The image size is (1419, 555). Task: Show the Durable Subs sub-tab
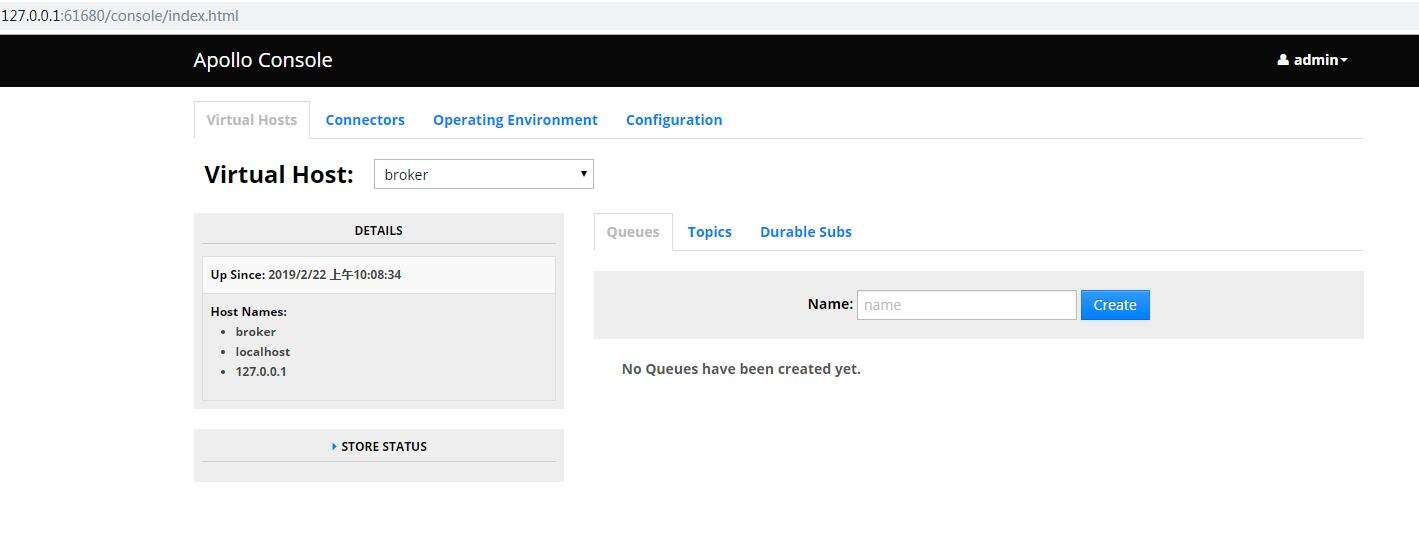(x=806, y=232)
